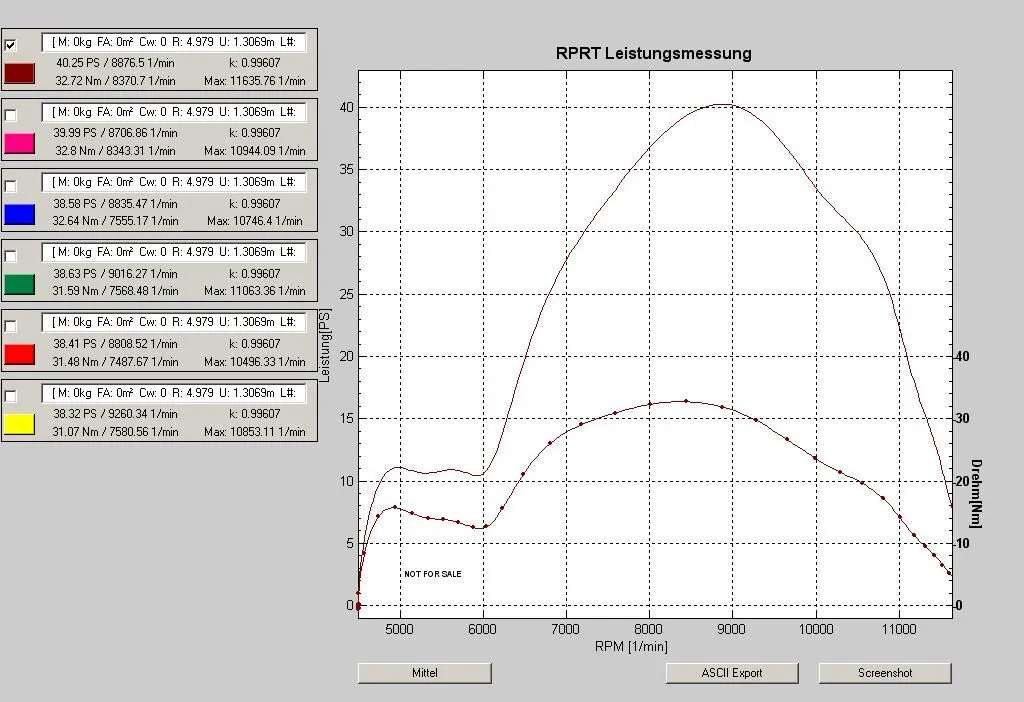
Task: Click the dark red color swatch
Action: [x=20, y=73]
